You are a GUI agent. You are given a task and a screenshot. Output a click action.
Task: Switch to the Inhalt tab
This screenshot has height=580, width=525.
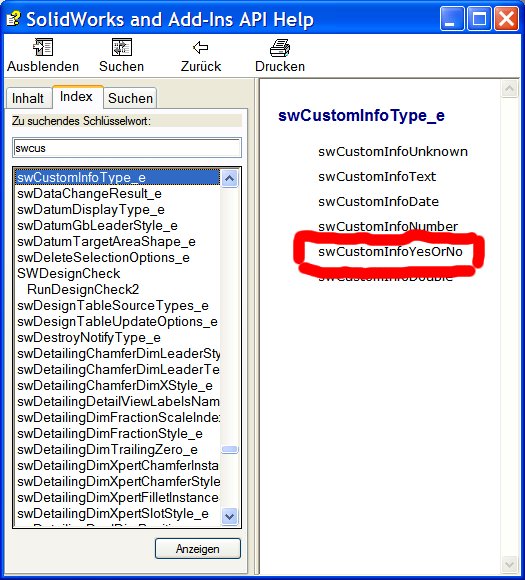point(28,98)
